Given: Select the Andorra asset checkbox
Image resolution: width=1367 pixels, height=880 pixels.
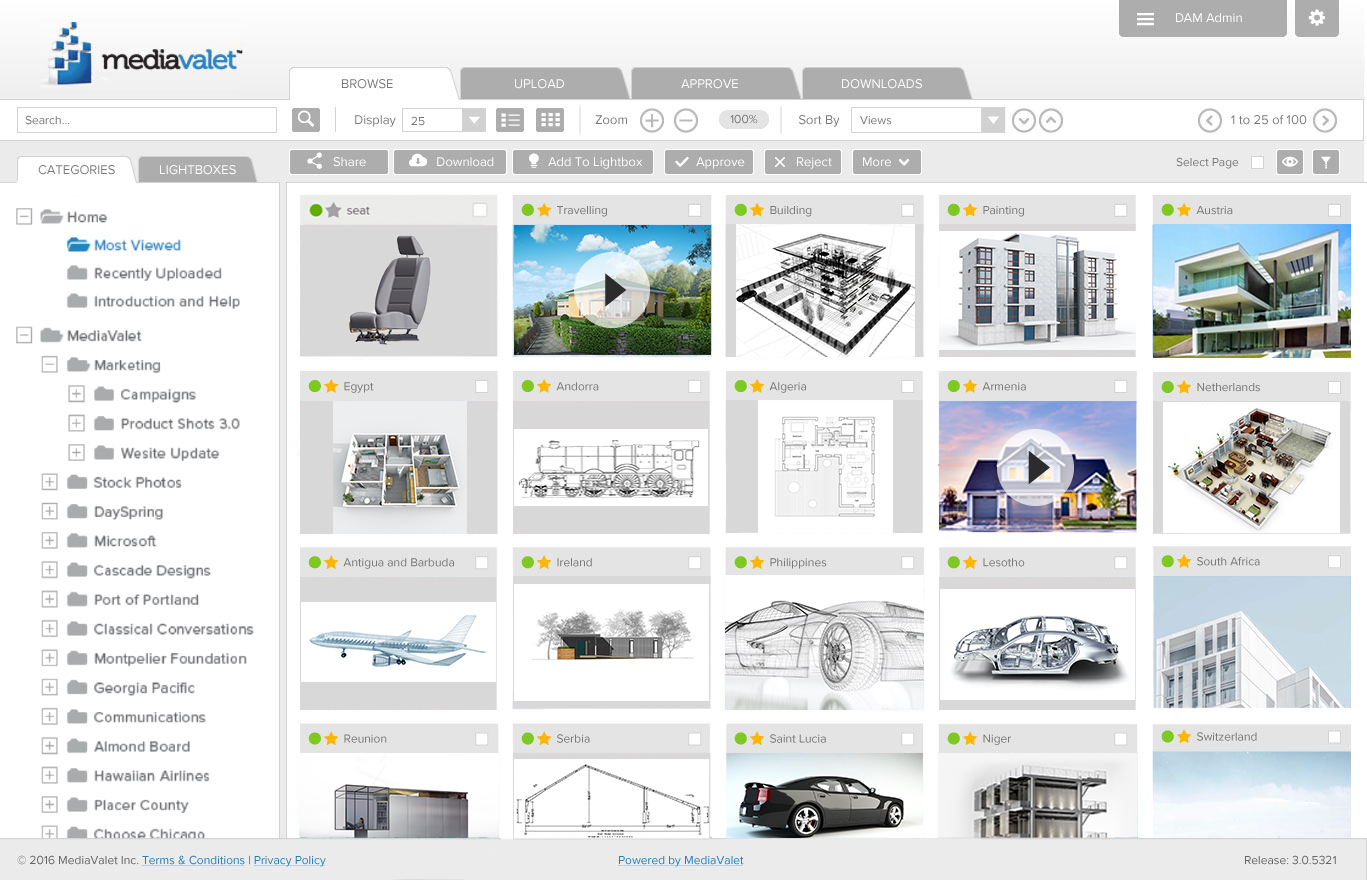Looking at the screenshot, I should pyautogui.click(x=694, y=386).
